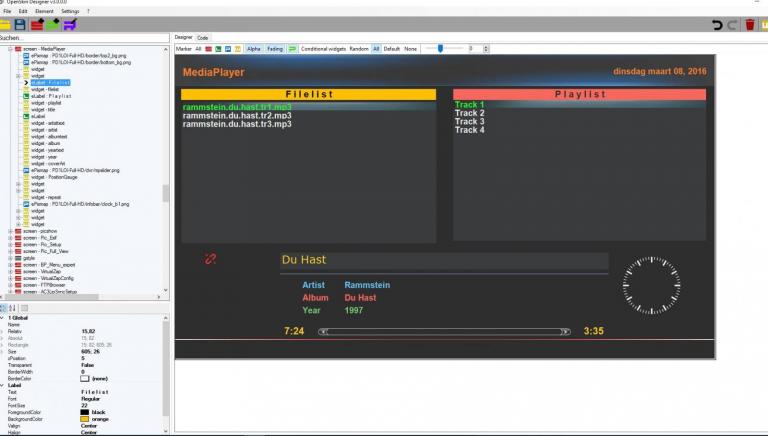Click the yellow open folder icon
Screen dimensions: 768x436
point(7,23)
